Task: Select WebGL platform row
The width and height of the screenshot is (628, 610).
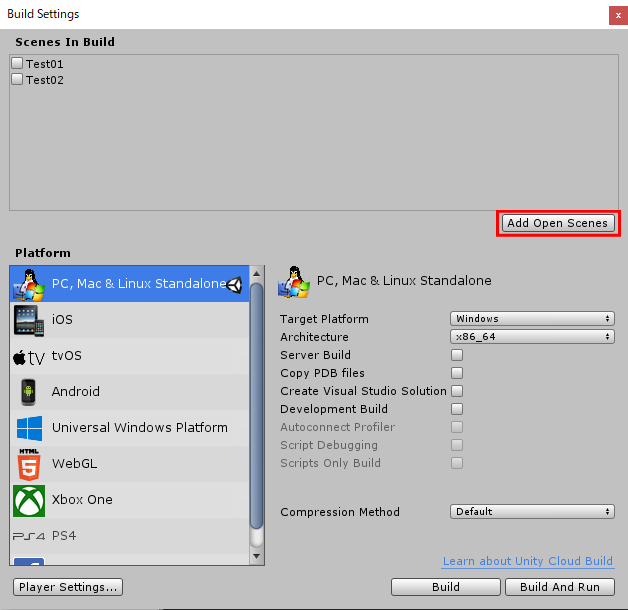Action: pyautogui.click(x=129, y=464)
